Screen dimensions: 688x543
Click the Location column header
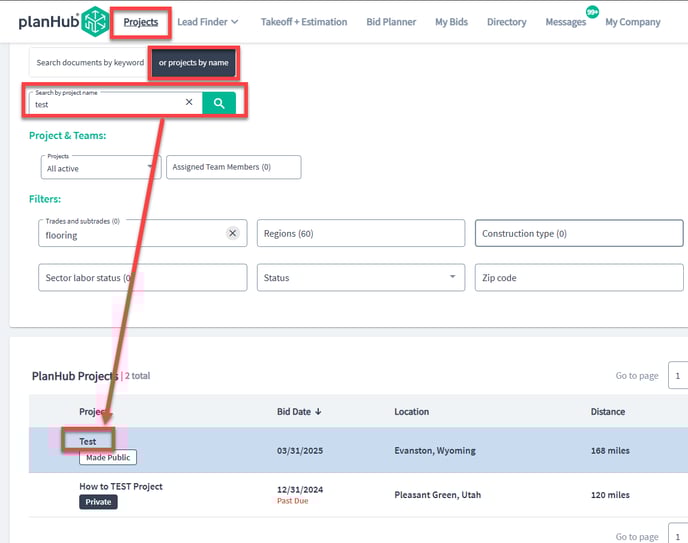[411, 411]
